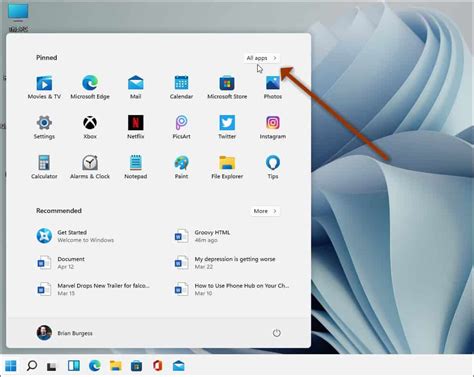474x377 pixels.
Task: Open Alarms & Clock app
Action: [x=90, y=167]
